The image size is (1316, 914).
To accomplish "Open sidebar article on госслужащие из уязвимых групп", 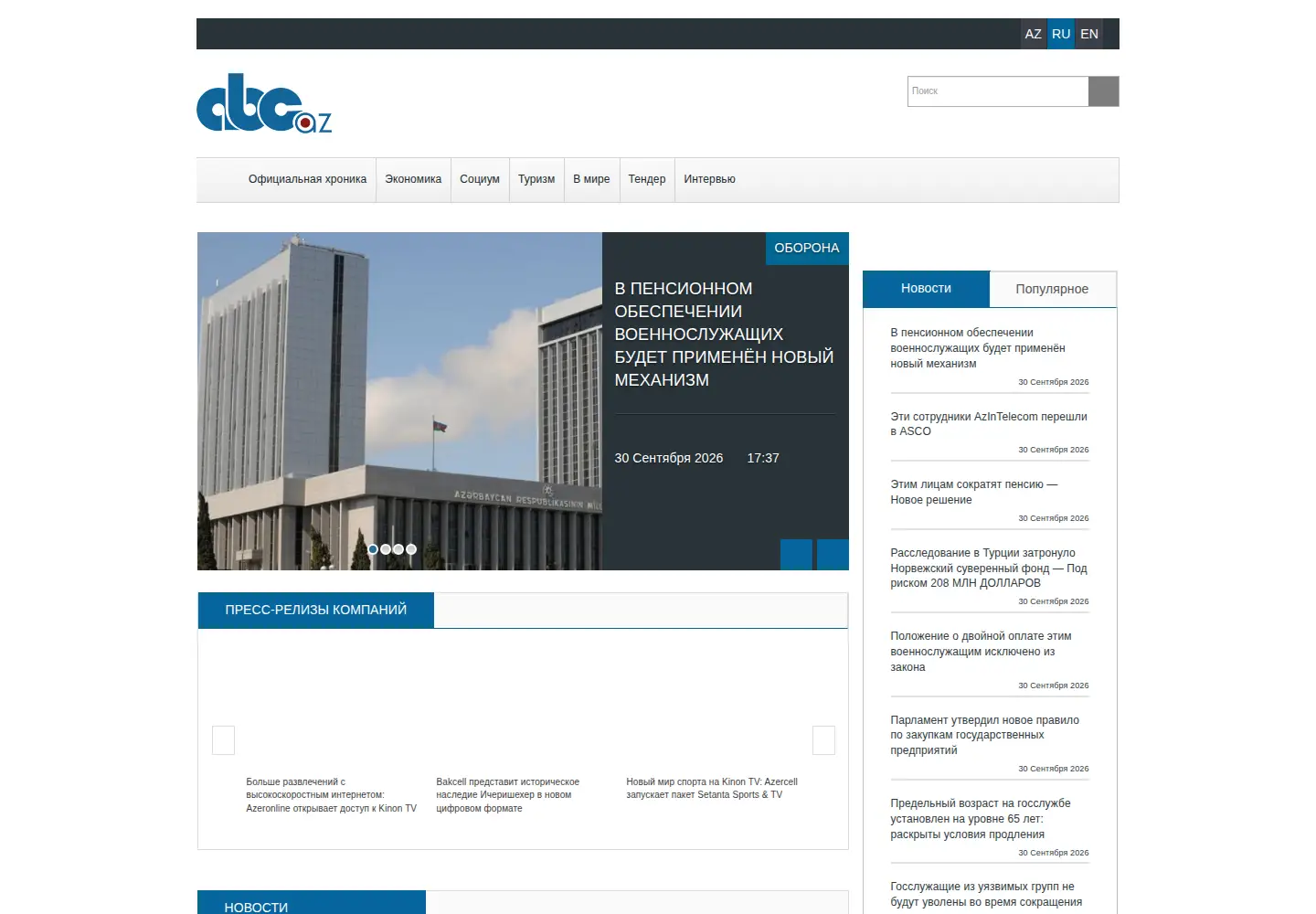I will point(986,894).
